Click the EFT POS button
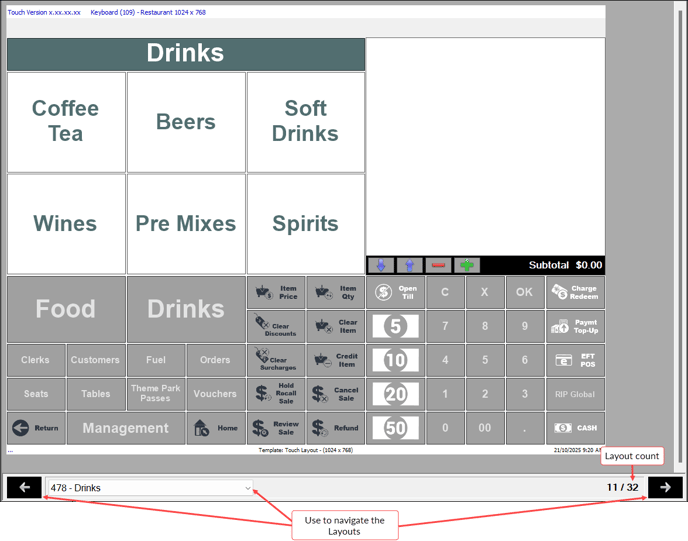 [575, 360]
